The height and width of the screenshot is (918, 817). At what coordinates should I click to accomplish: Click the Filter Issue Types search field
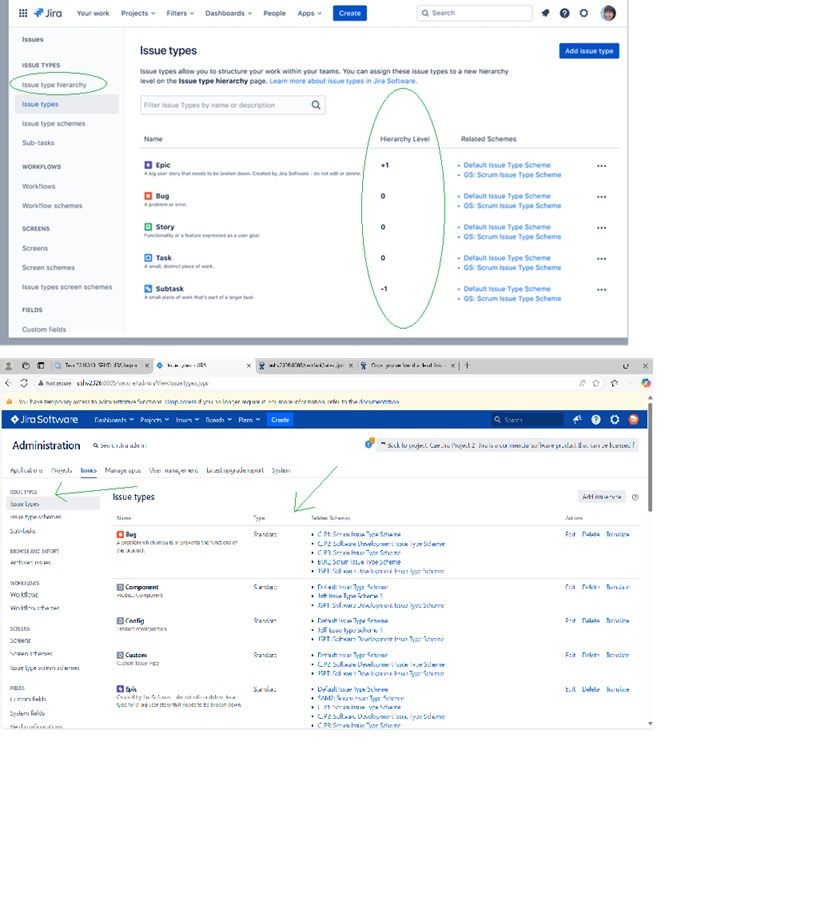(x=233, y=105)
